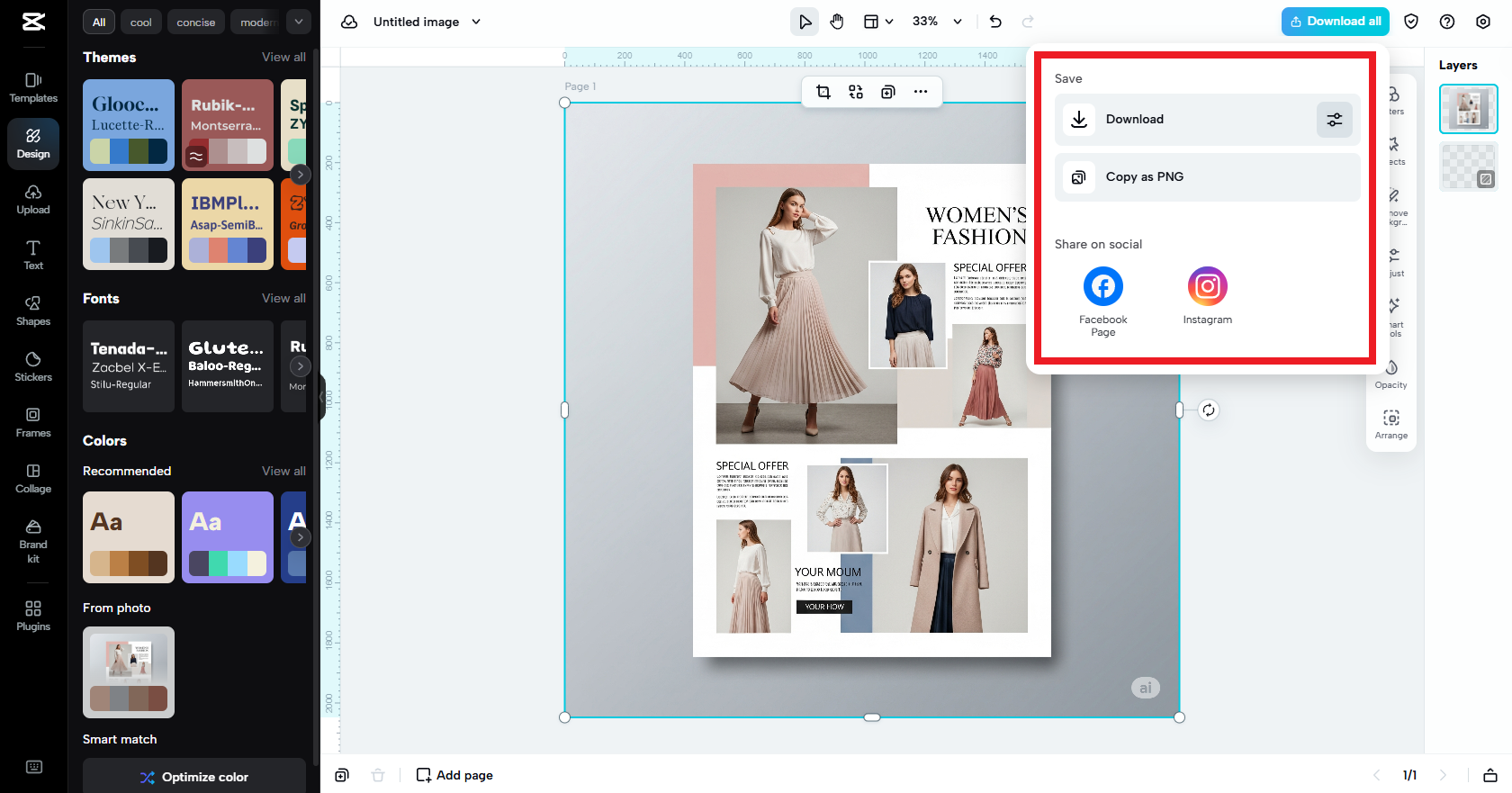The height and width of the screenshot is (793, 1512).
Task: Click the crop tool icon
Action: [x=823, y=92]
